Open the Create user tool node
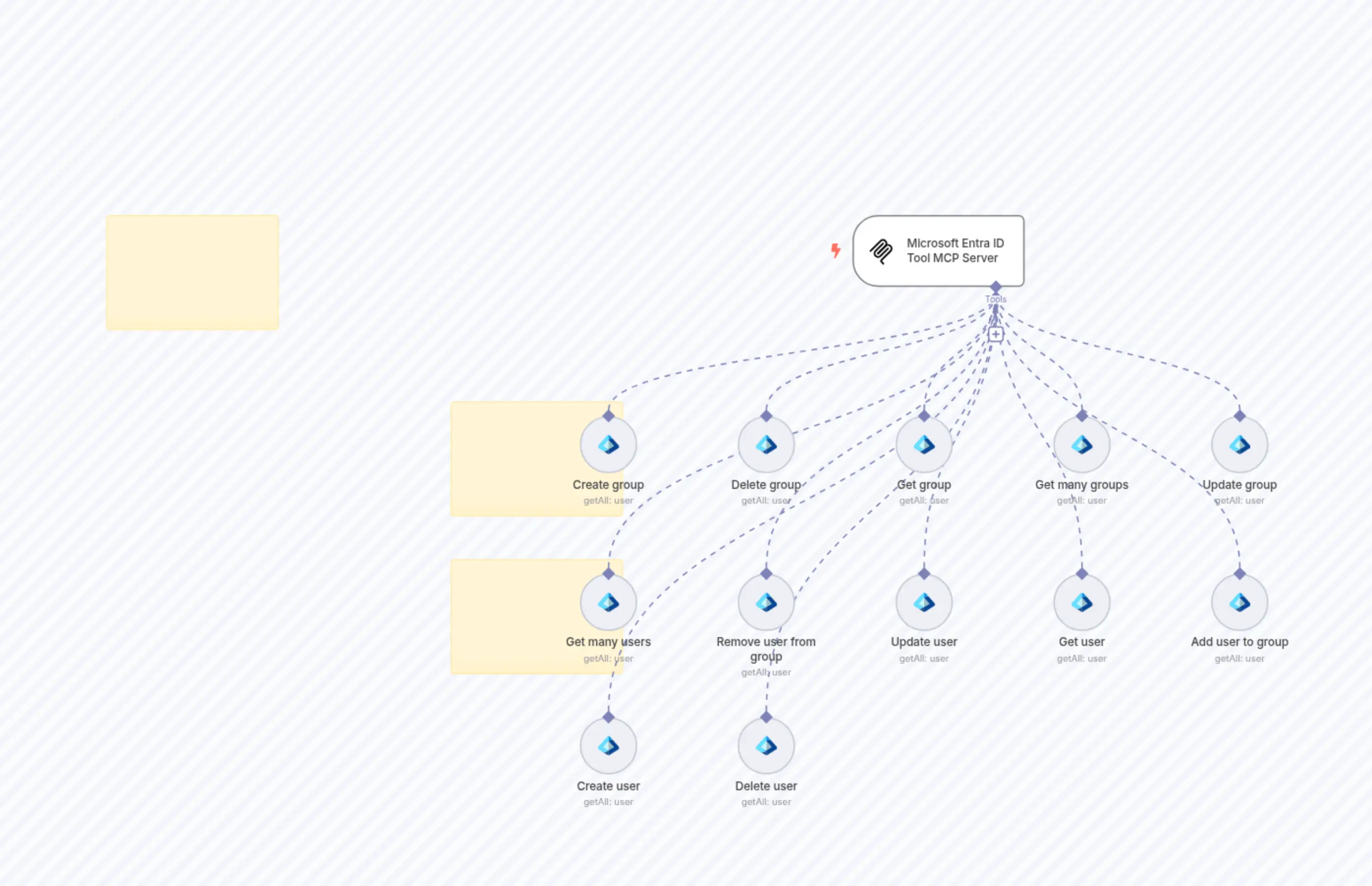This screenshot has height=886, width=1372. point(608,746)
